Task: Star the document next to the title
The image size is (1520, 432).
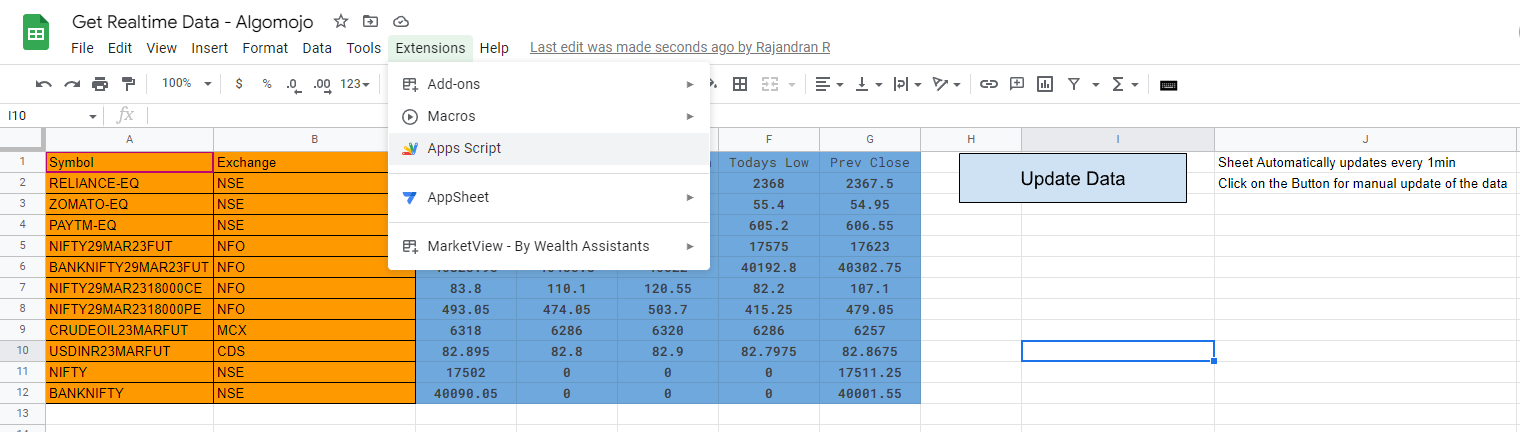Action: pos(341,21)
